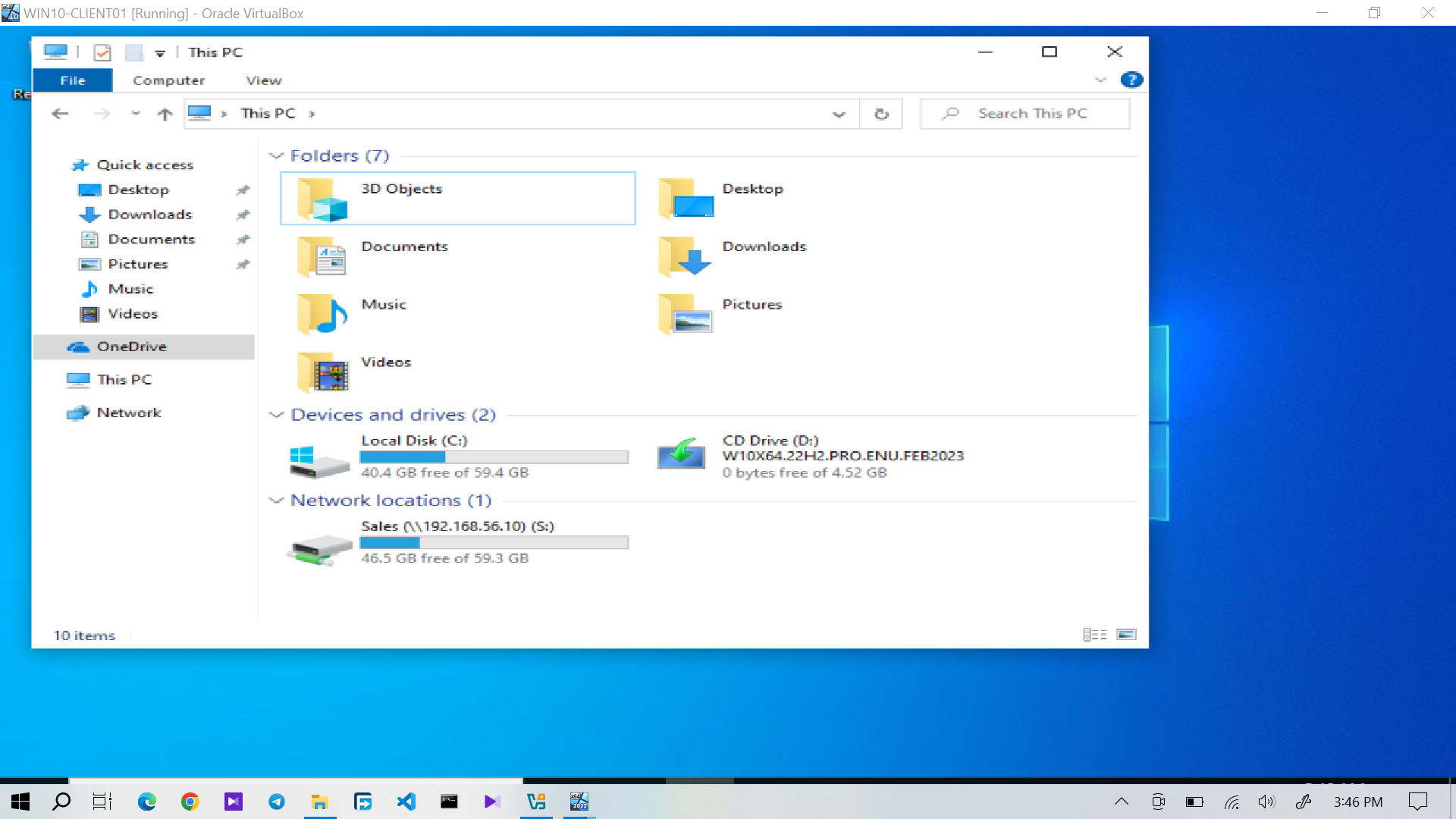Open Telegram from the taskbar
This screenshot has height=819, width=1456.
[x=277, y=802]
